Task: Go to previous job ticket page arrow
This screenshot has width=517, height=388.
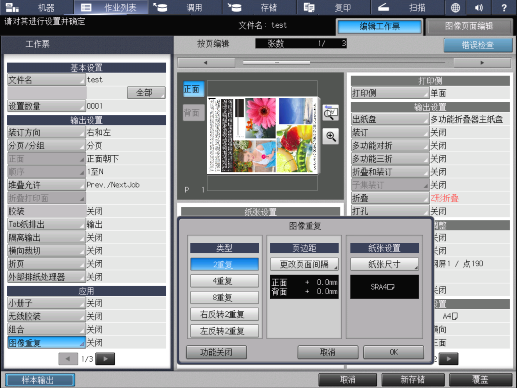Action: point(68,359)
